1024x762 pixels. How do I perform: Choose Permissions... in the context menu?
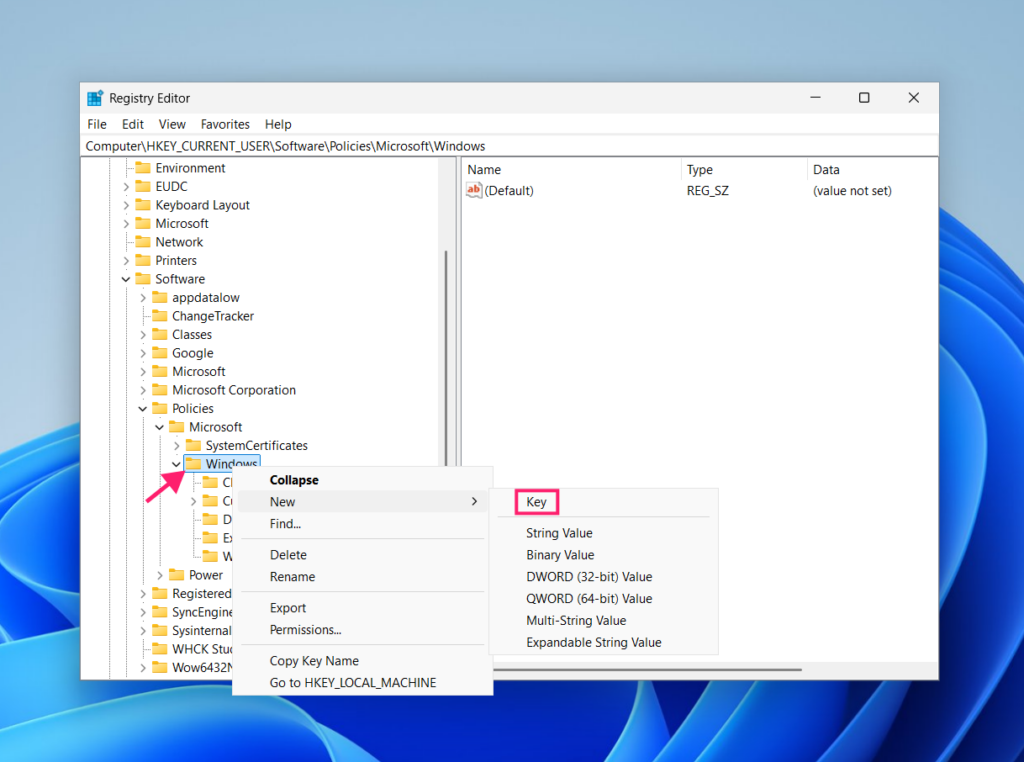(362, 629)
